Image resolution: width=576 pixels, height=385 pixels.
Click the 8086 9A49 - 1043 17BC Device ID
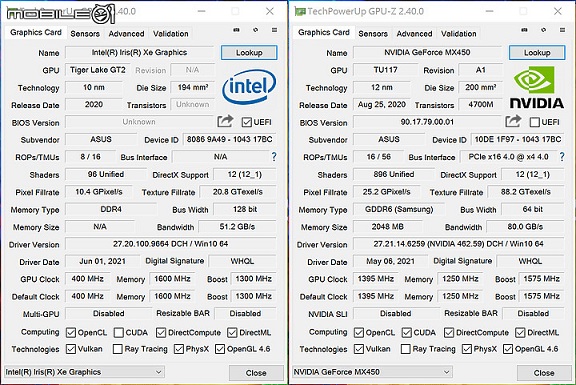pos(230,140)
